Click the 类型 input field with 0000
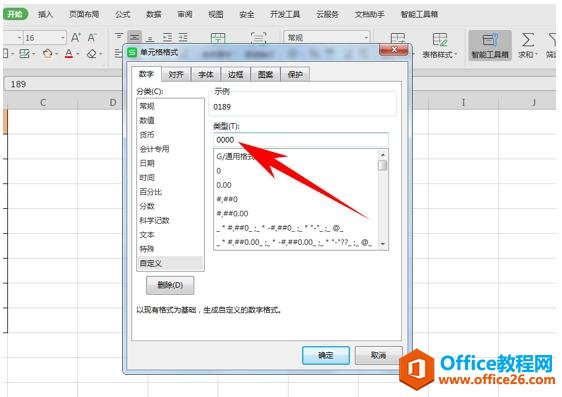 301,140
